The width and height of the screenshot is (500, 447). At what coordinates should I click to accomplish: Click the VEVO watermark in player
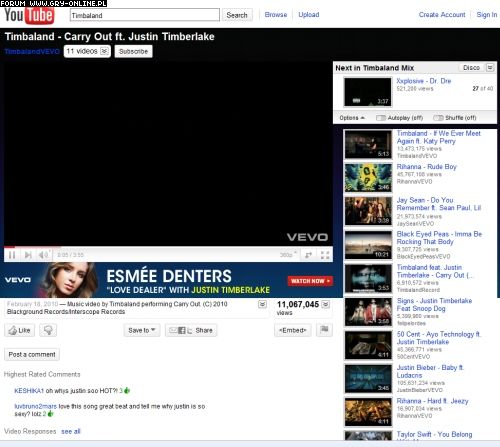pyautogui.click(x=307, y=237)
